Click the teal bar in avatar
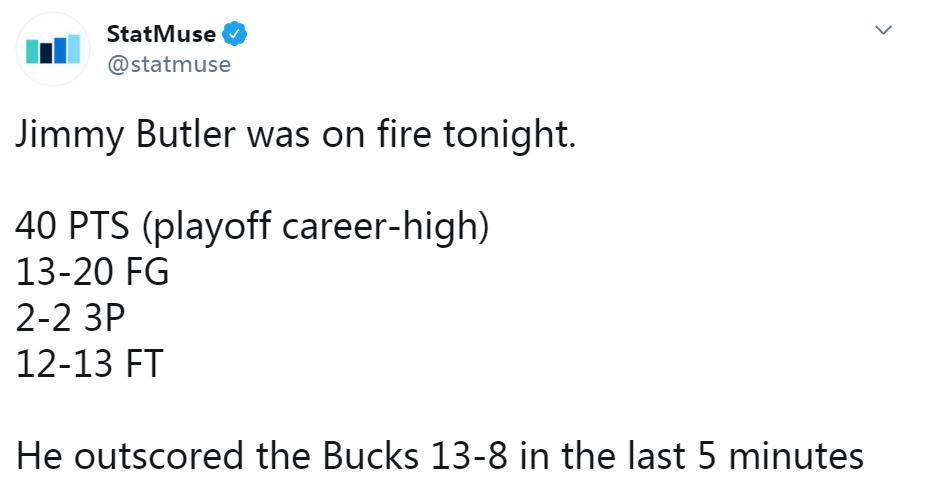Viewport: 927px width, 496px height. (33, 52)
